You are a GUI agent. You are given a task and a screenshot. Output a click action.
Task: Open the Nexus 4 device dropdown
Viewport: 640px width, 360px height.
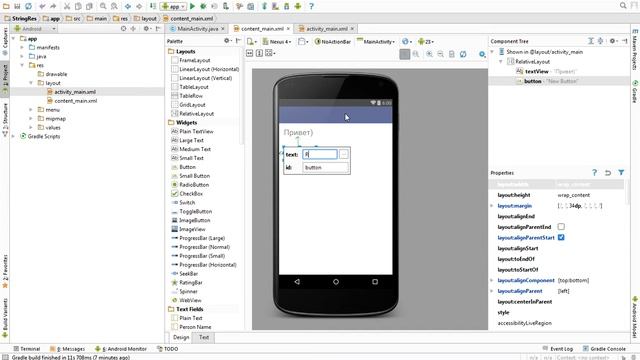(x=277, y=42)
